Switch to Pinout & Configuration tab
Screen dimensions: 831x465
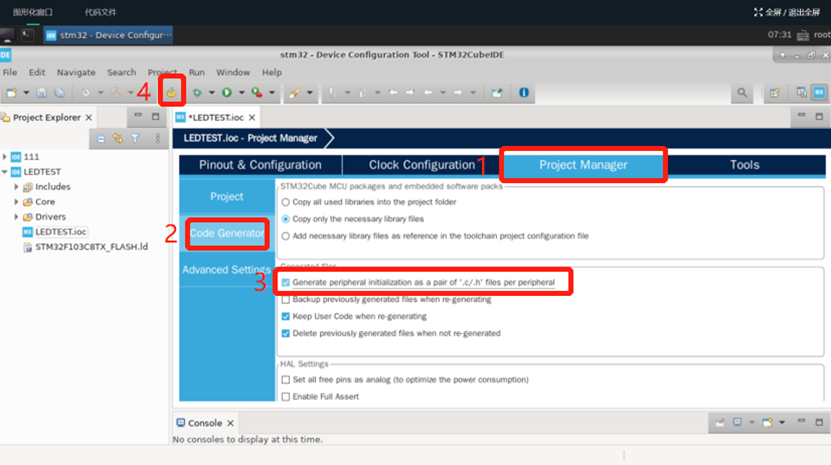[260, 165]
